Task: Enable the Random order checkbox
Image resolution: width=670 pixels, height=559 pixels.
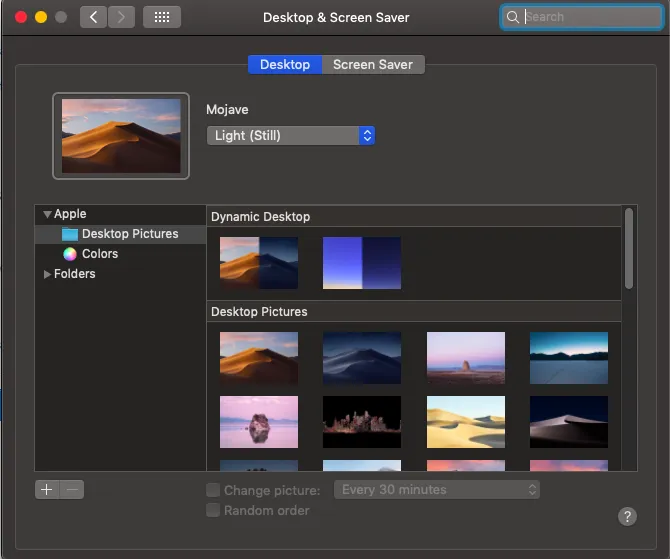Action: point(213,510)
